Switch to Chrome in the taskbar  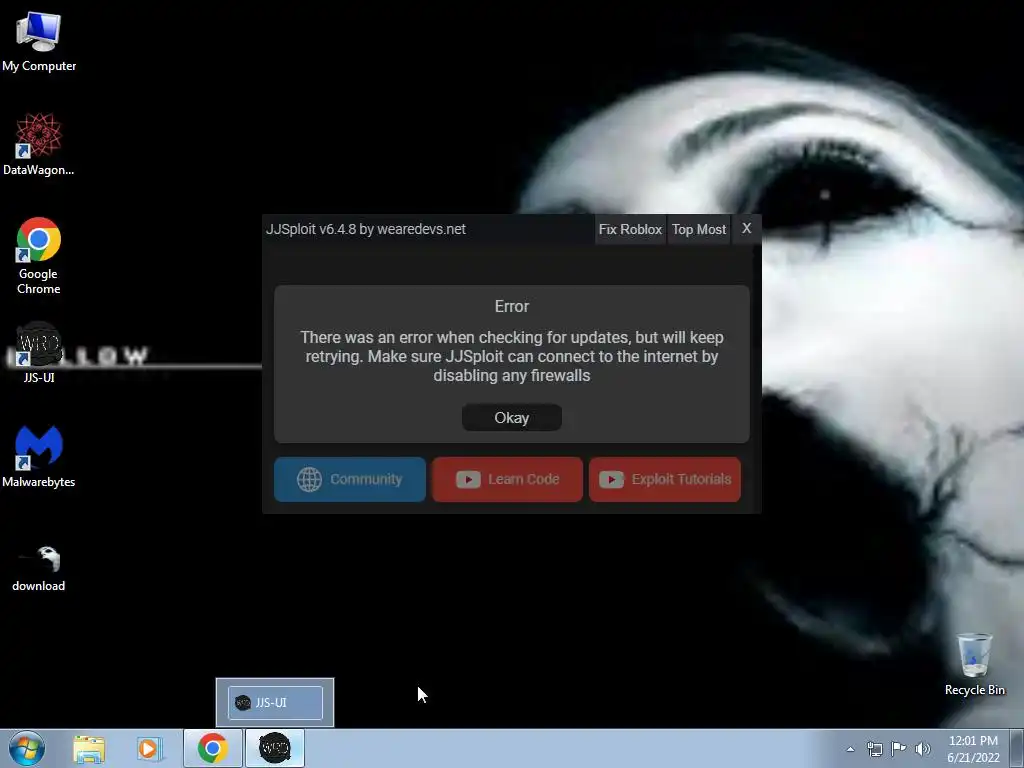tap(212, 748)
